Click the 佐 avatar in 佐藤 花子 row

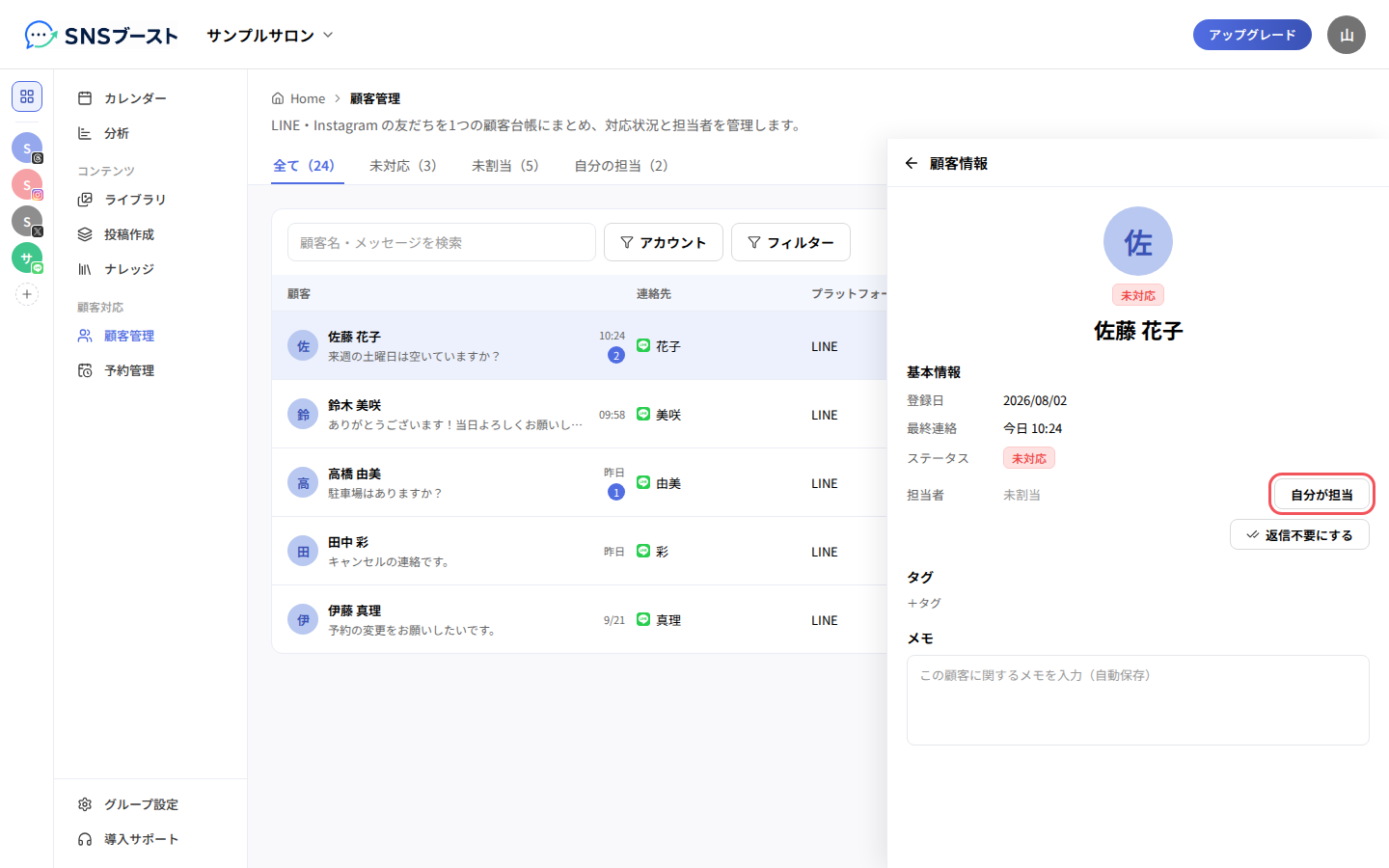[x=303, y=345]
